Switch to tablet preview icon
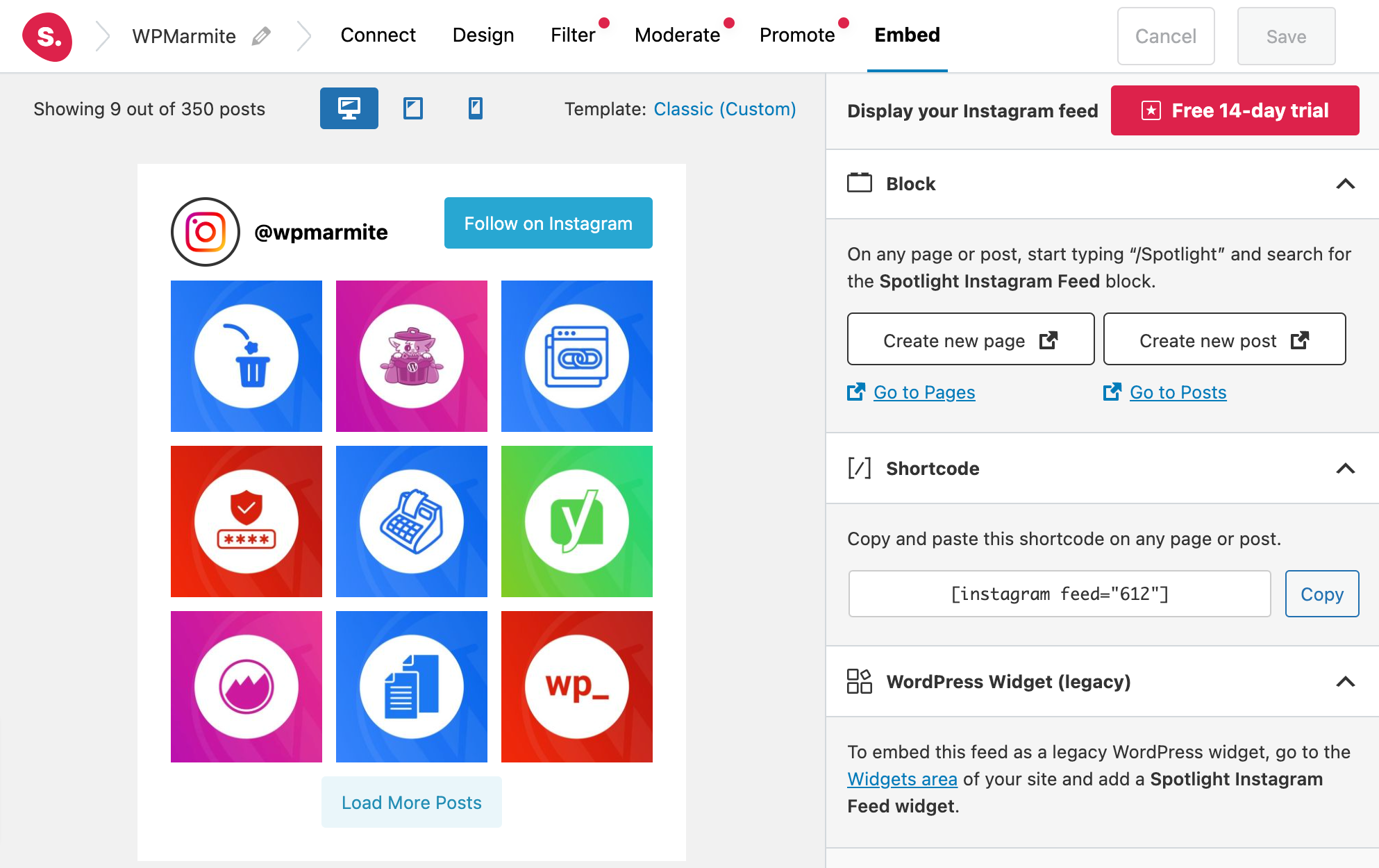The image size is (1379, 868). coord(413,108)
